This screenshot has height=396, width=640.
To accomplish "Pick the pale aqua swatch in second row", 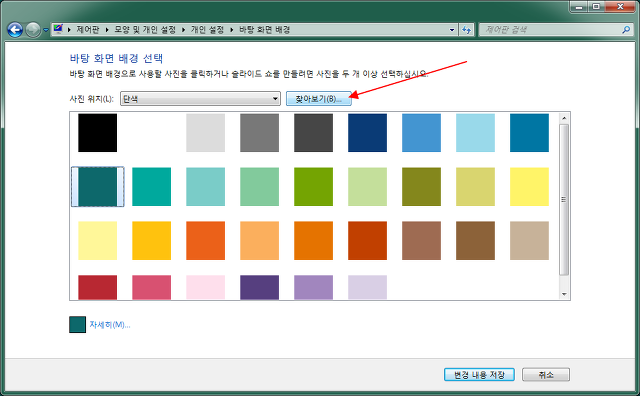I will pyautogui.click(x=205, y=187).
